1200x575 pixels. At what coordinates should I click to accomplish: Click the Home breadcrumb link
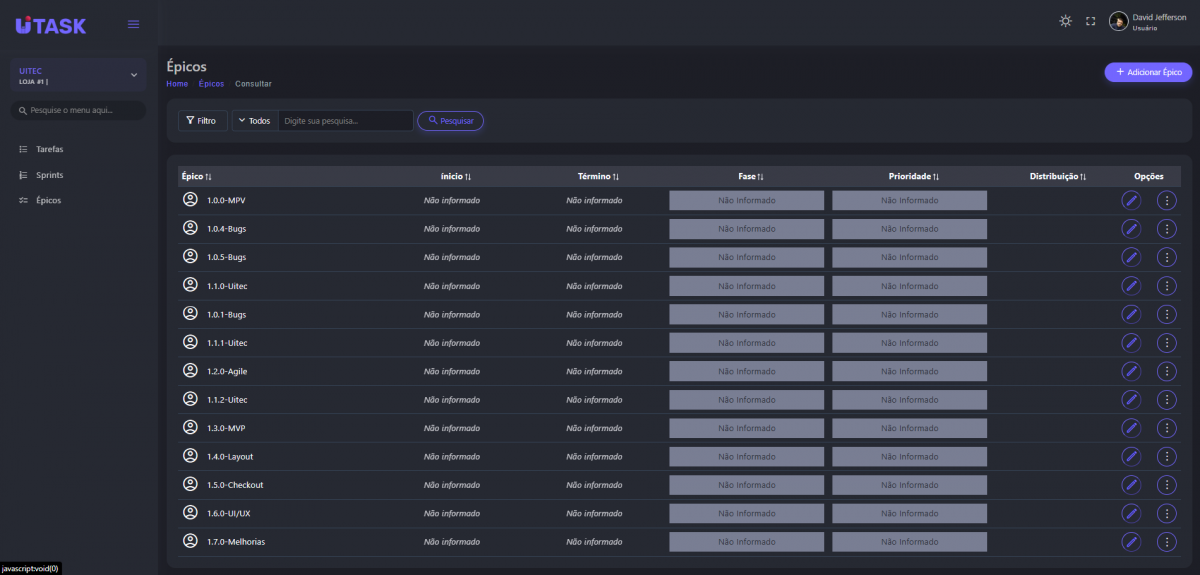click(x=177, y=84)
